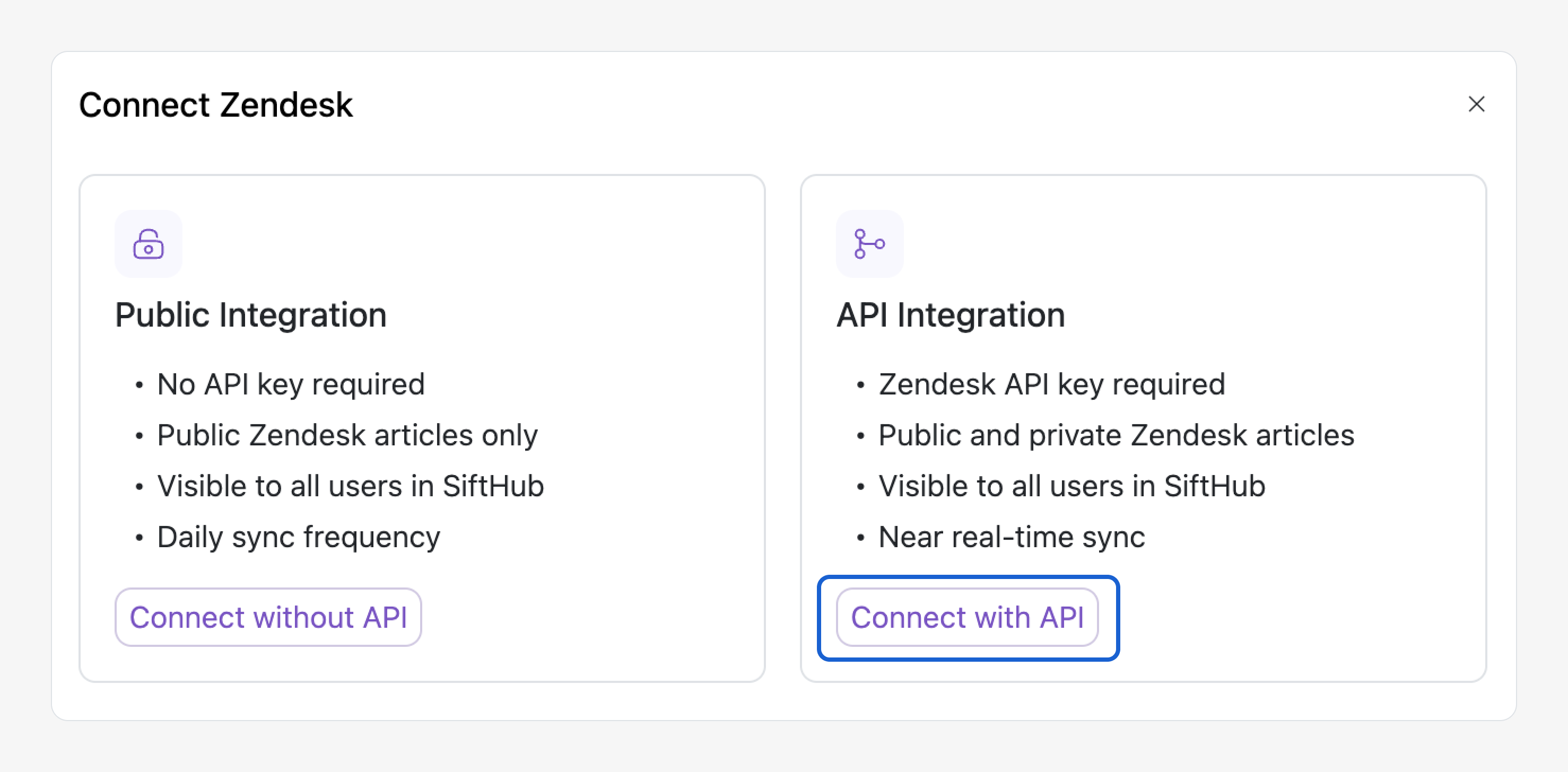Close the Connect Zendesk dialog
Image resolution: width=1568 pixels, height=772 pixels.
(x=1476, y=104)
